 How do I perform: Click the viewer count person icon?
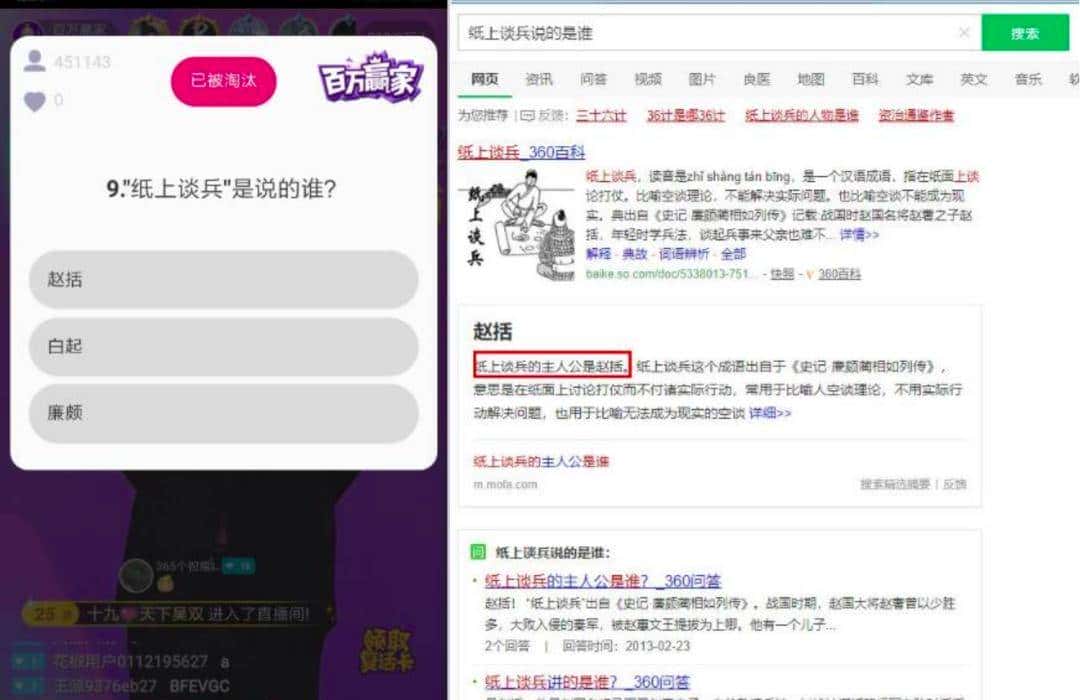click(x=33, y=61)
